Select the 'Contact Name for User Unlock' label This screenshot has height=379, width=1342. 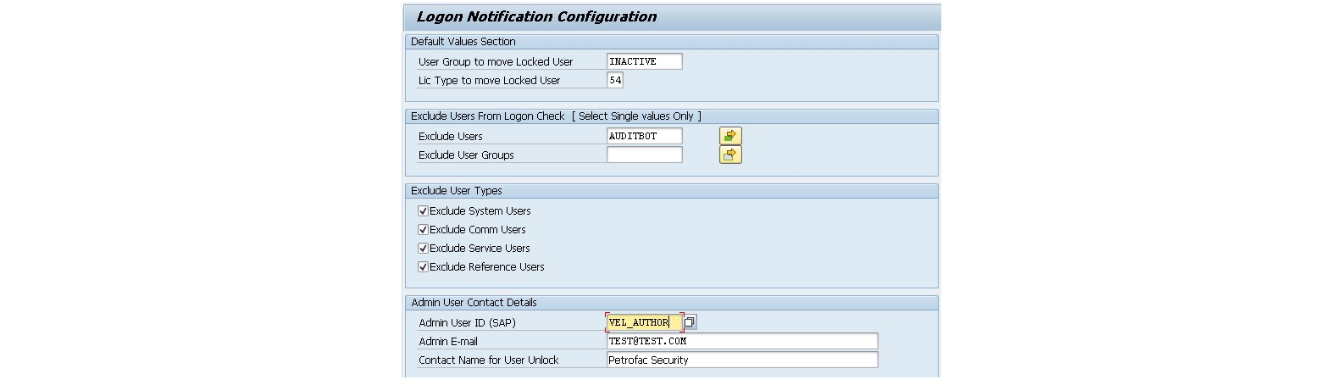488,360
